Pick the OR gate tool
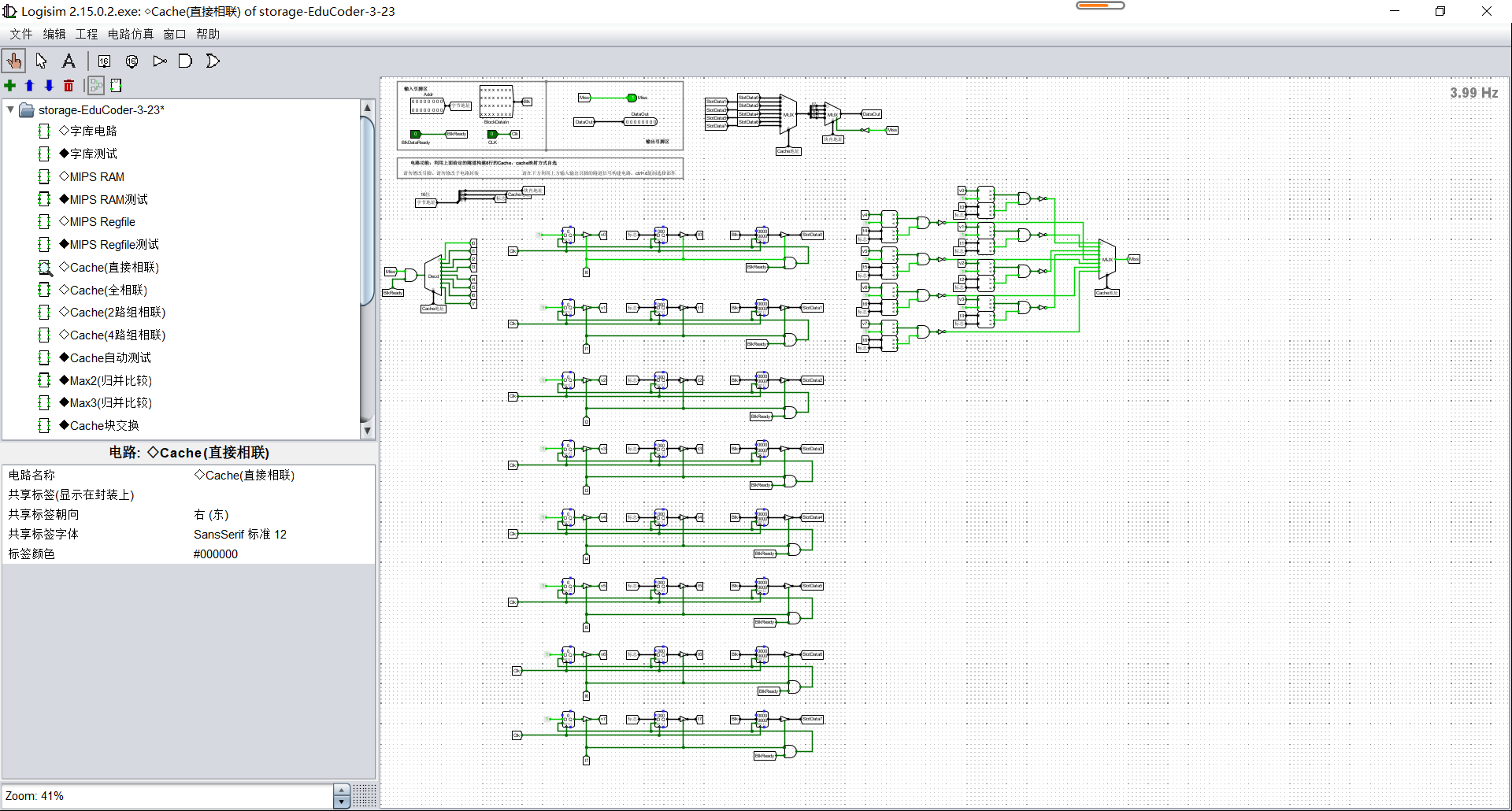This screenshot has width=1512, height=811. [213, 61]
